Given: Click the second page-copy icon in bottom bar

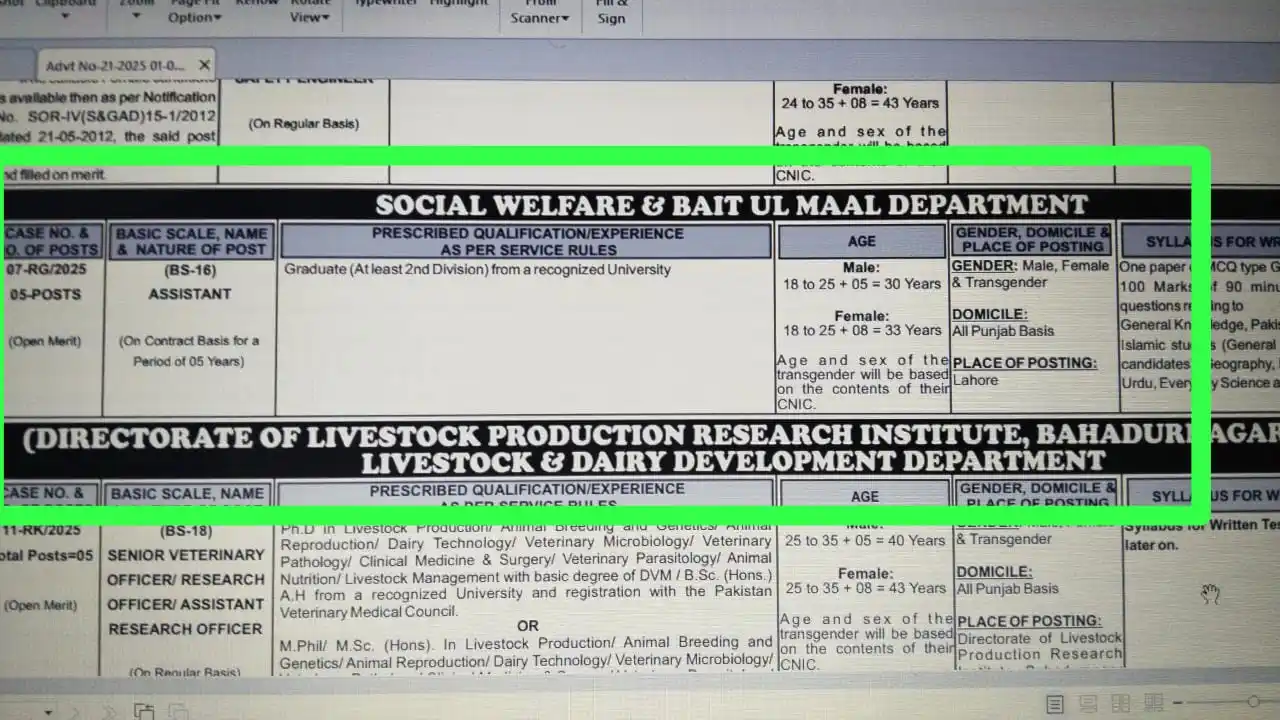Looking at the screenshot, I should (177, 711).
